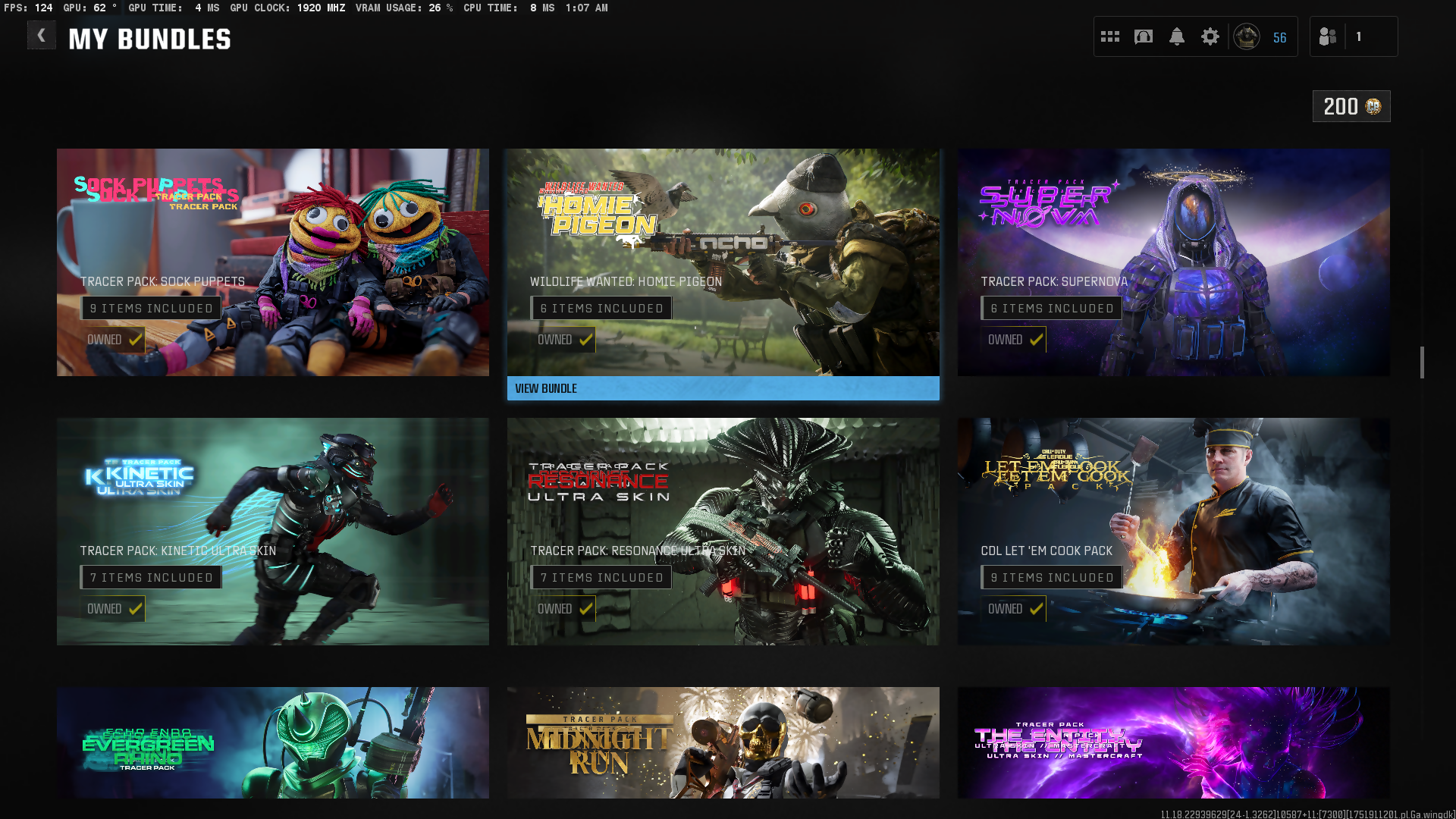The image size is (1456, 819).
Task: Open notifications bell icon
Action: click(x=1177, y=36)
